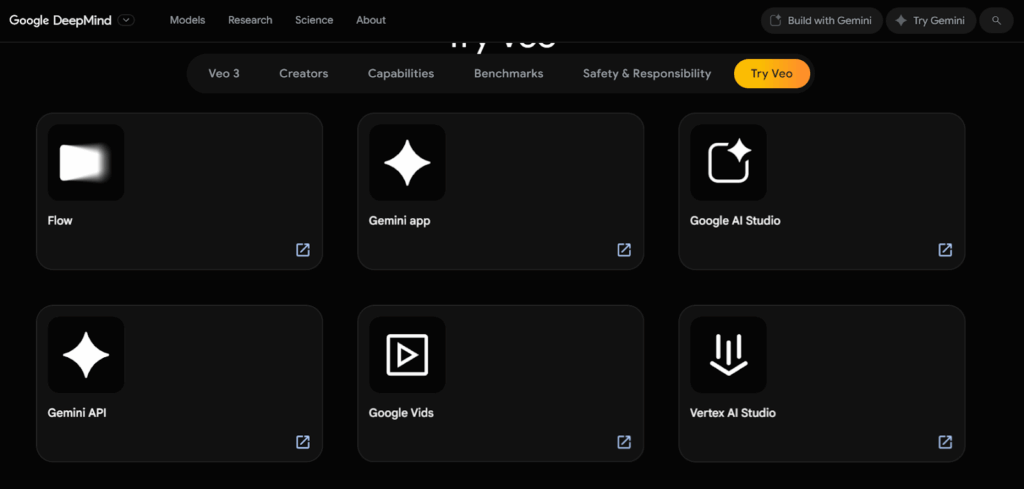The width and height of the screenshot is (1024, 489).
Task: Open the Research menu
Action: coord(250,20)
